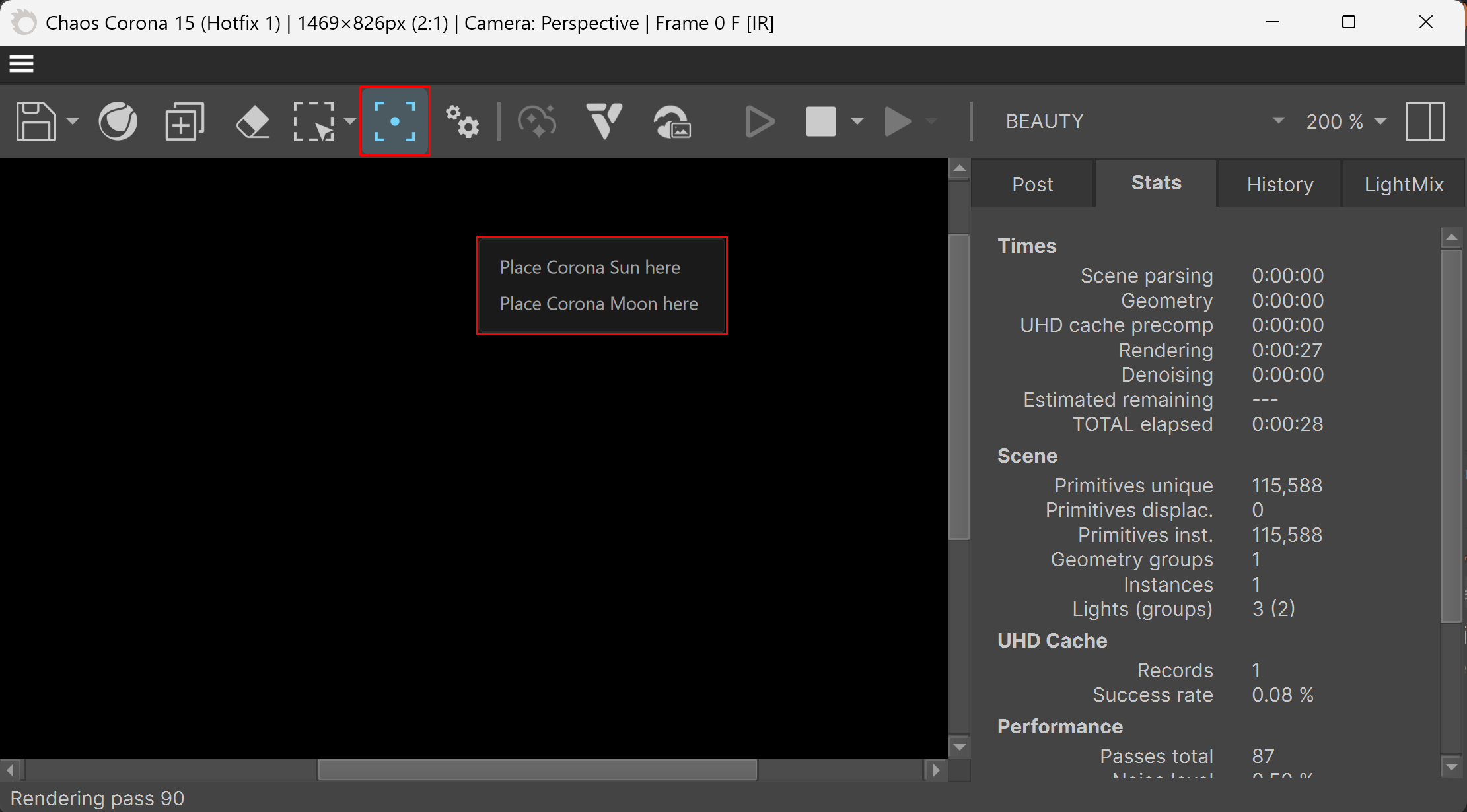Open the double-gear render settings icon
This screenshot has width=1467, height=812.
(462, 121)
